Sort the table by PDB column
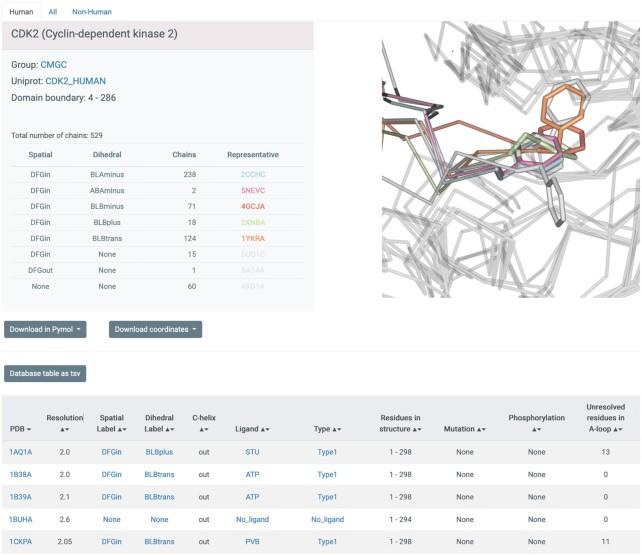The image size is (642, 555). (20, 428)
